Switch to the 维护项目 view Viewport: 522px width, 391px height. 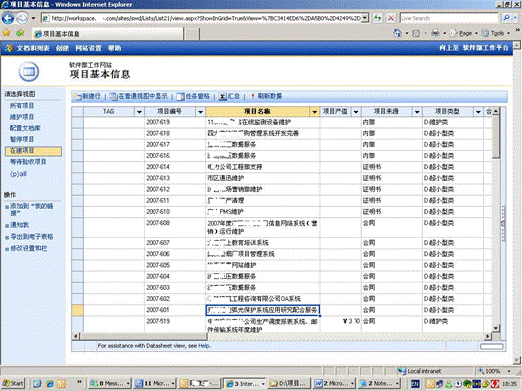pyautogui.click(x=22, y=117)
